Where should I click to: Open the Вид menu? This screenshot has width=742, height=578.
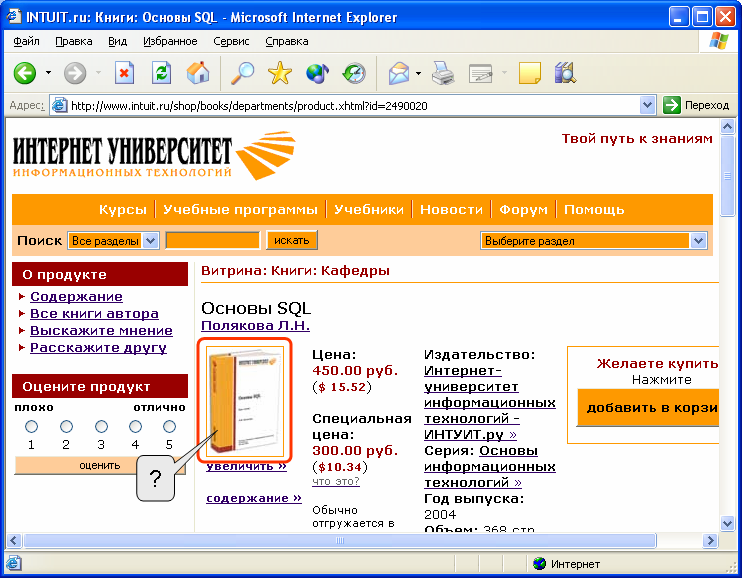[x=117, y=42]
